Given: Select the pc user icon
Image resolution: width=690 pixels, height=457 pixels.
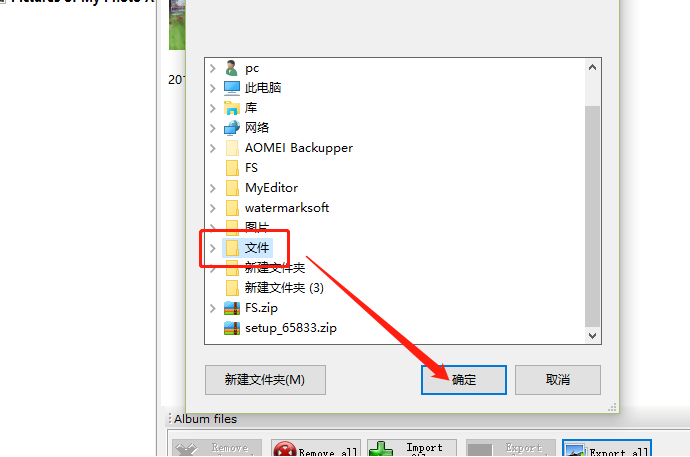Looking at the screenshot, I should (231, 68).
